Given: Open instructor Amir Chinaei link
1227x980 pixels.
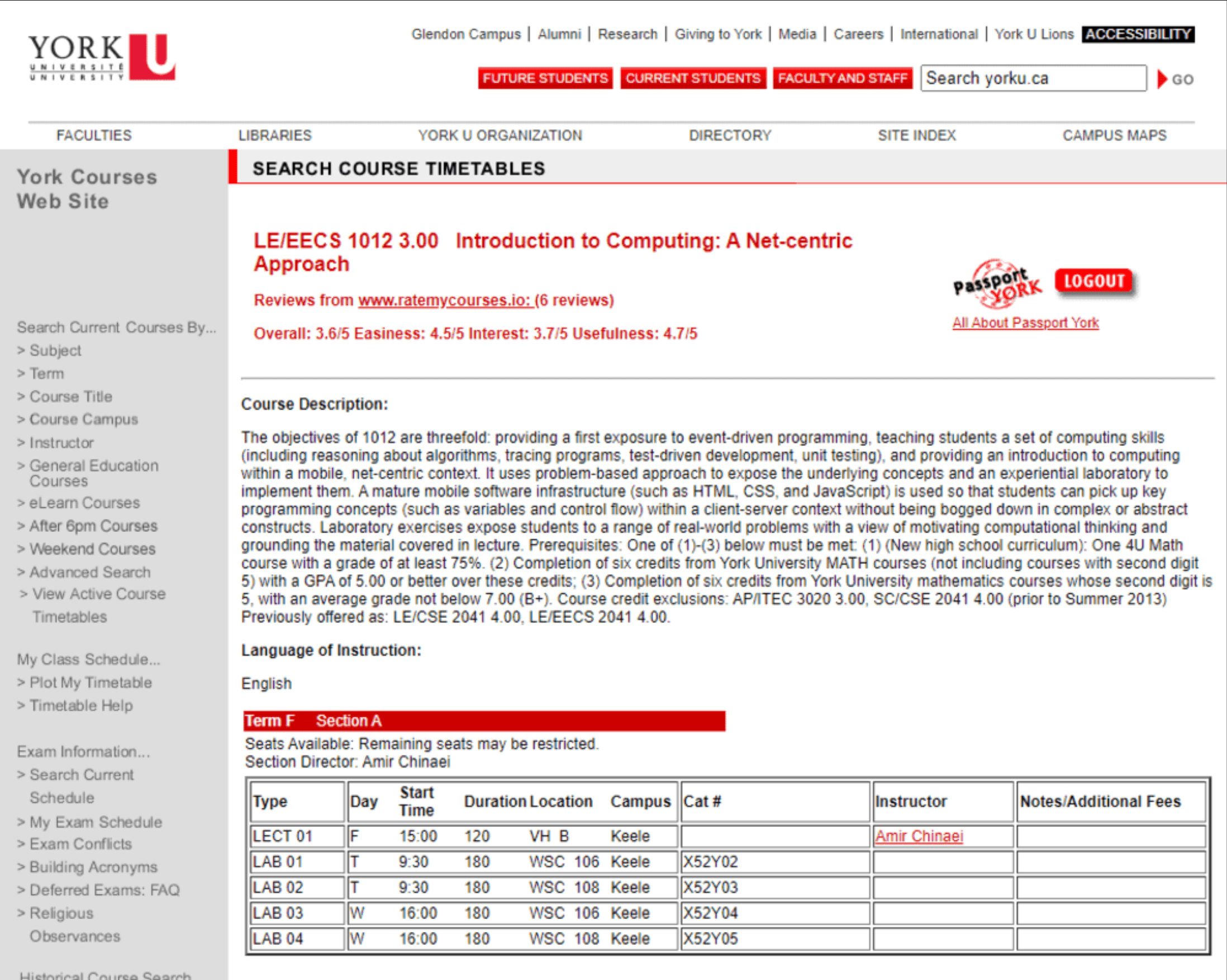Looking at the screenshot, I should [x=919, y=836].
